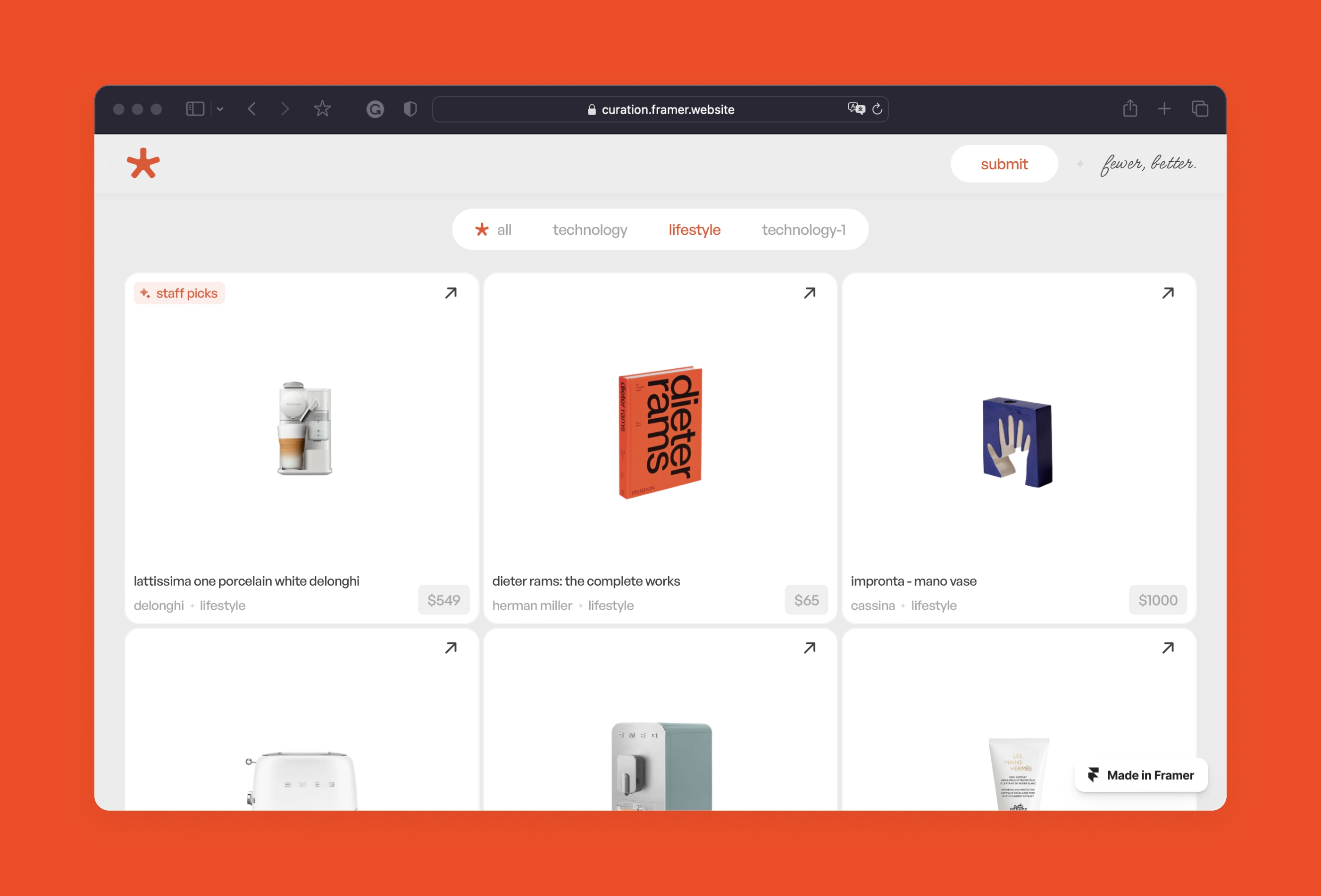The width and height of the screenshot is (1321, 896).
Task: Click the technology-1 filter option
Action: coord(804,230)
